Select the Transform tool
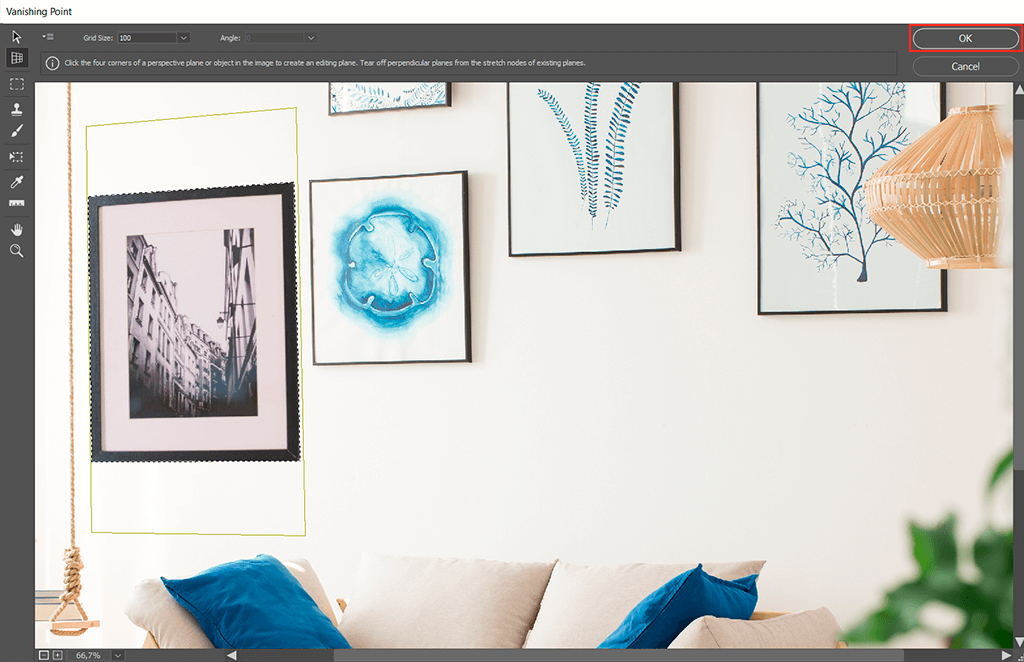This screenshot has width=1024, height=662. click(17, 157)
